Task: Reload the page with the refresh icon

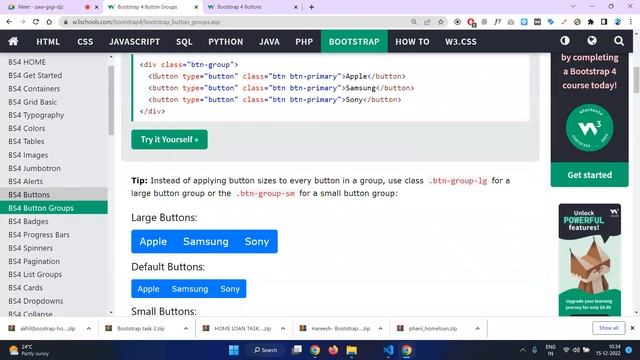Action: click(36, 22)
